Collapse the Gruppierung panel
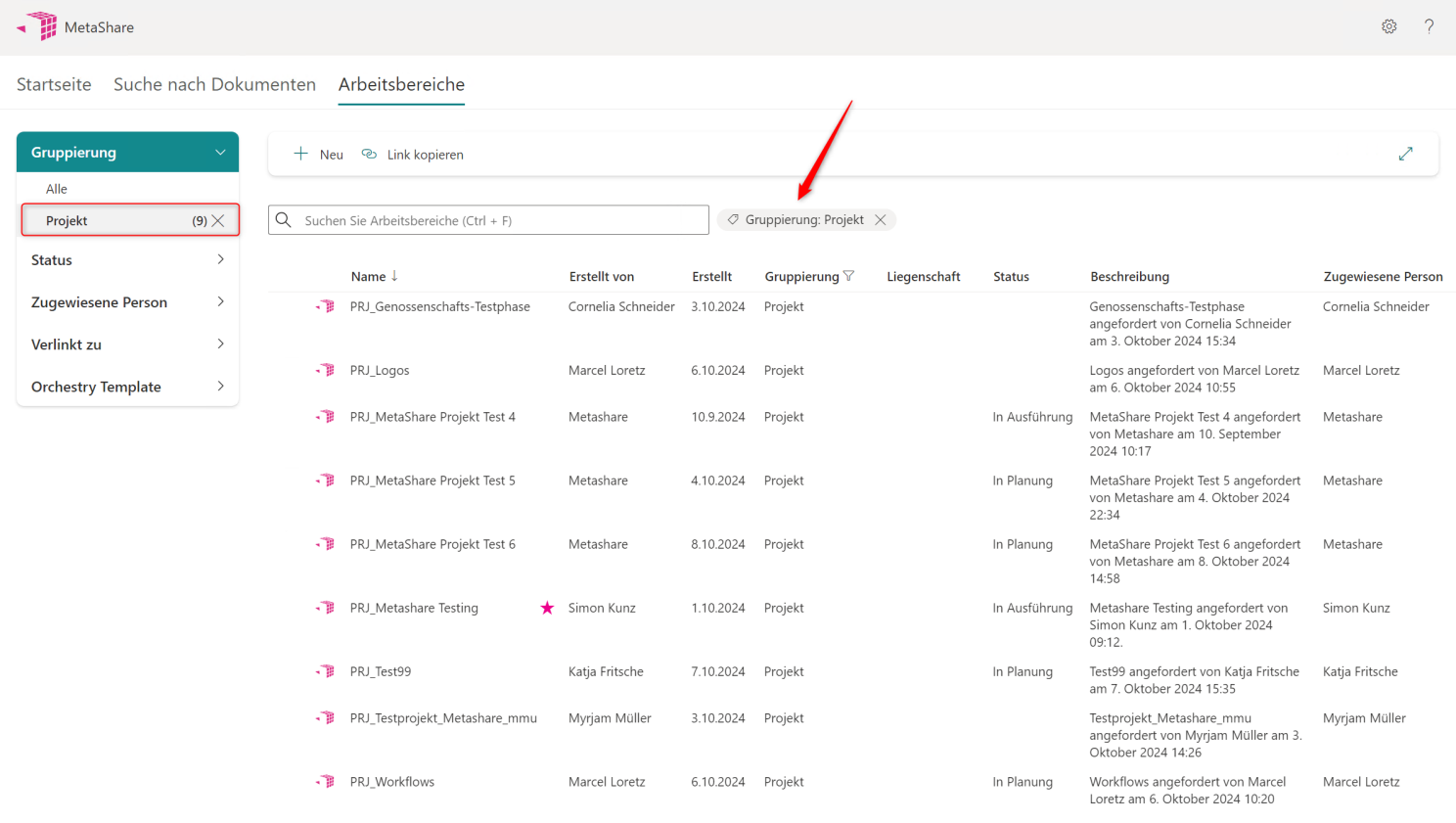 (220, 153)
